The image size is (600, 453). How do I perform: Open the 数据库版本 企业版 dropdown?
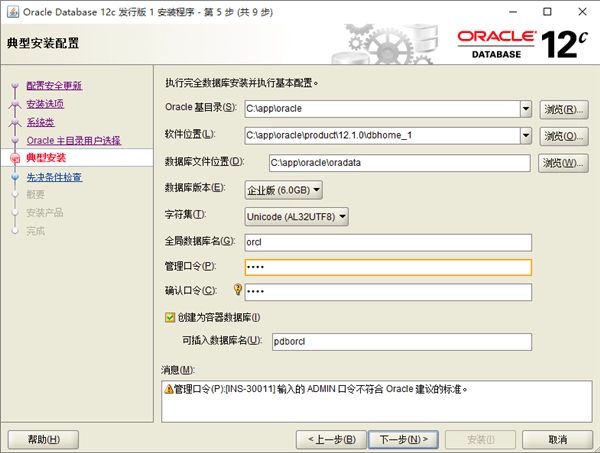(316, 188)
